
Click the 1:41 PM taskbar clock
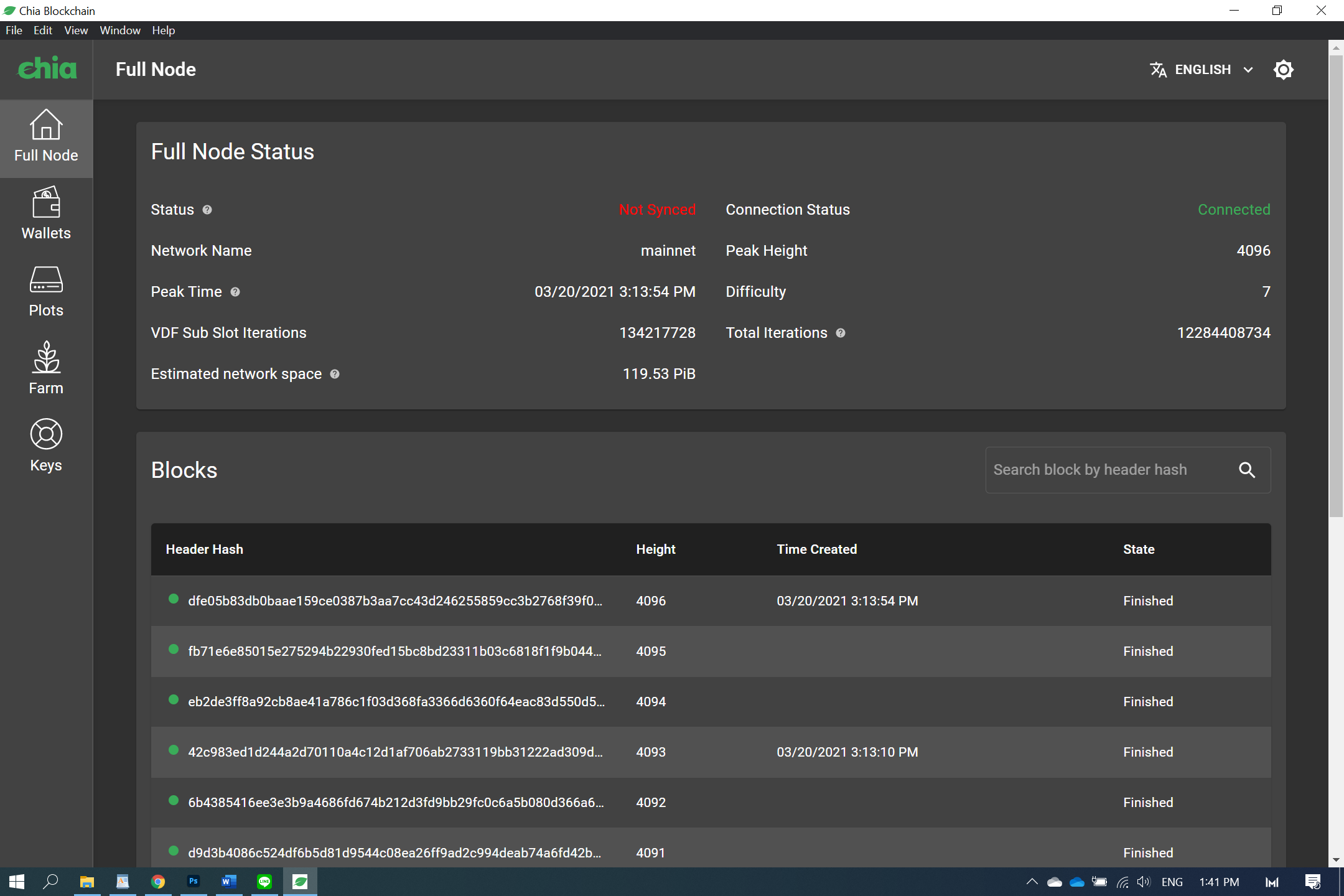(x=1219, y=882)
